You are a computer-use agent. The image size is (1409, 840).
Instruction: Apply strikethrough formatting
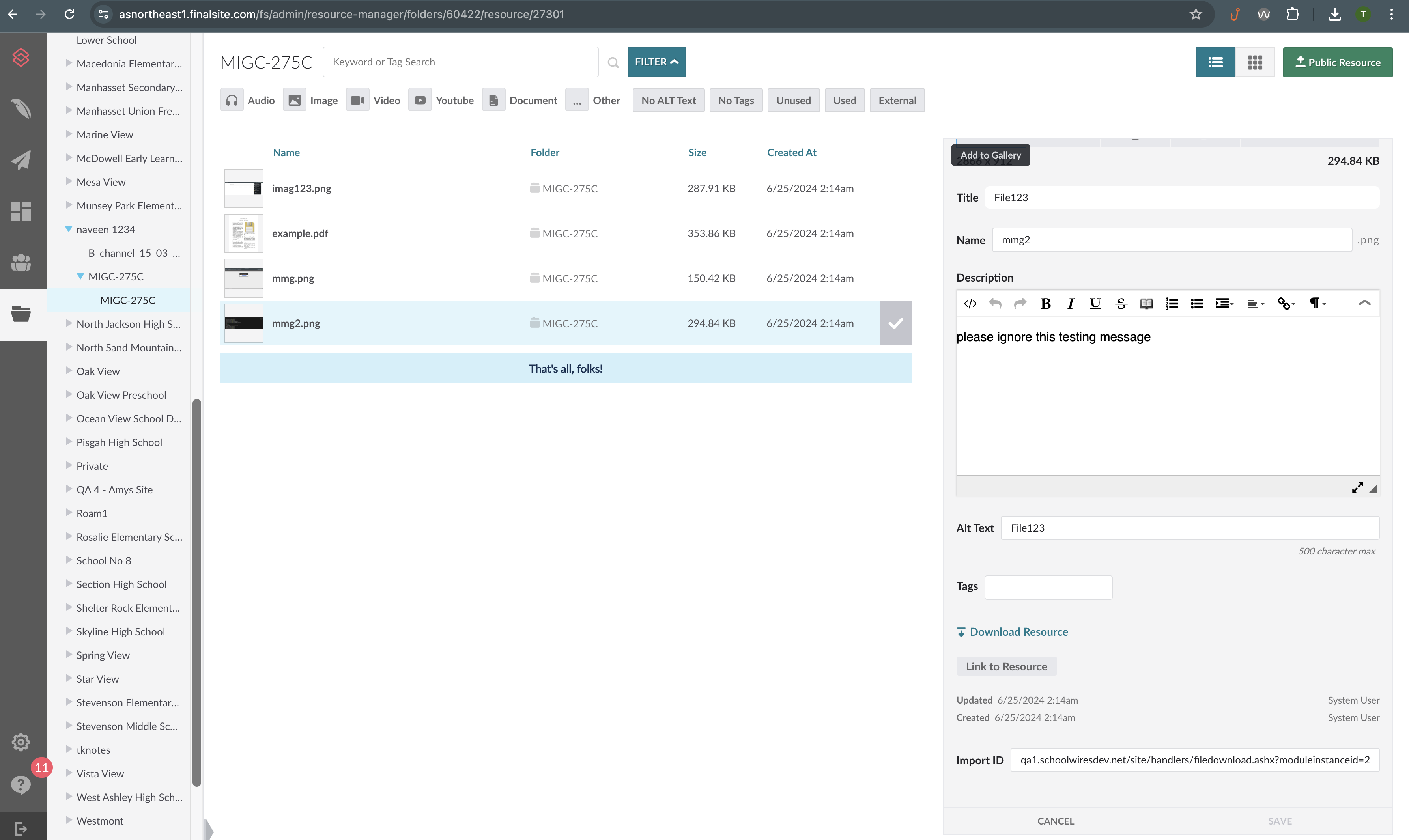point(1121,304)
